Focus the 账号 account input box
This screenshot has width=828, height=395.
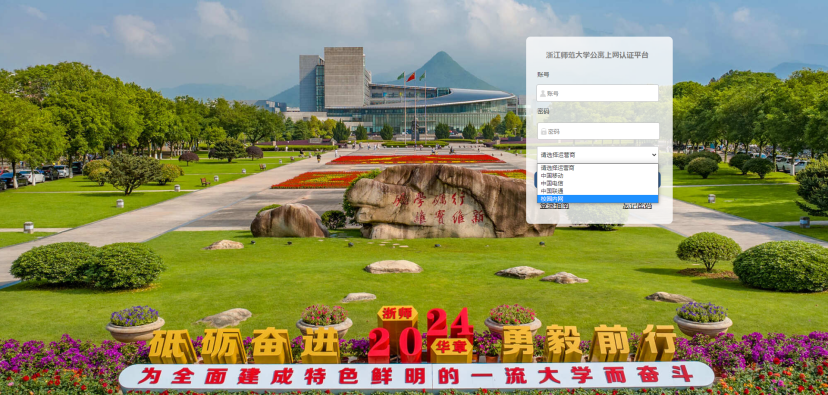pyautogui.click(x=598, y=93)
